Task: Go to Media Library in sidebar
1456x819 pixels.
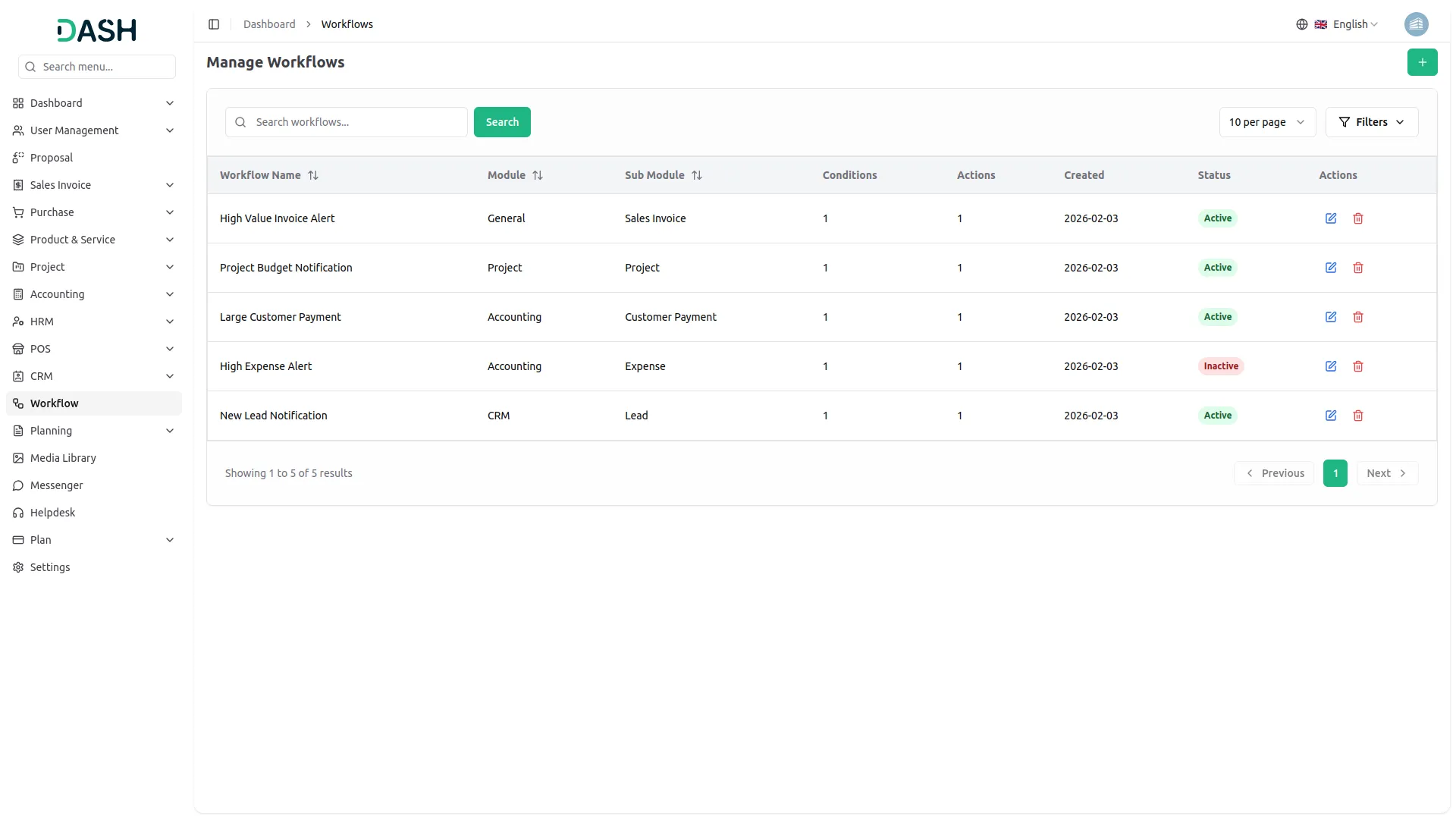Action: (63, 458)
